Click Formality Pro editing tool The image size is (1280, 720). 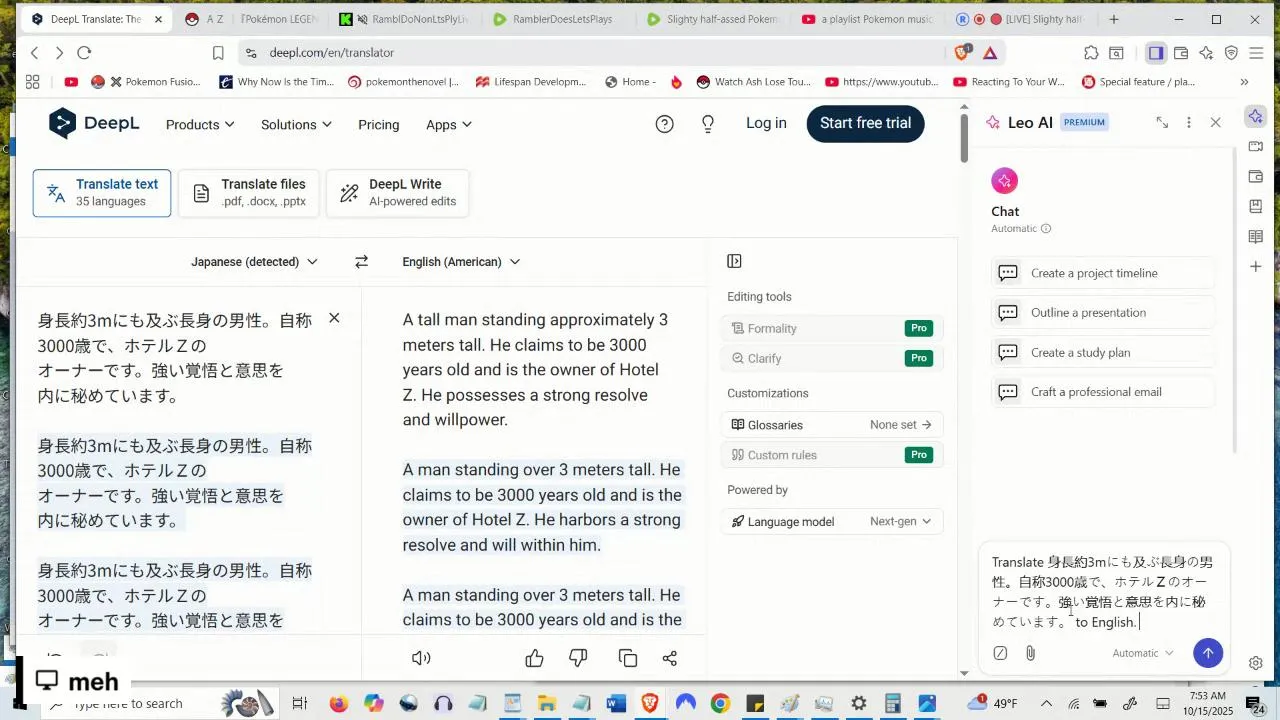coord(832,328)
